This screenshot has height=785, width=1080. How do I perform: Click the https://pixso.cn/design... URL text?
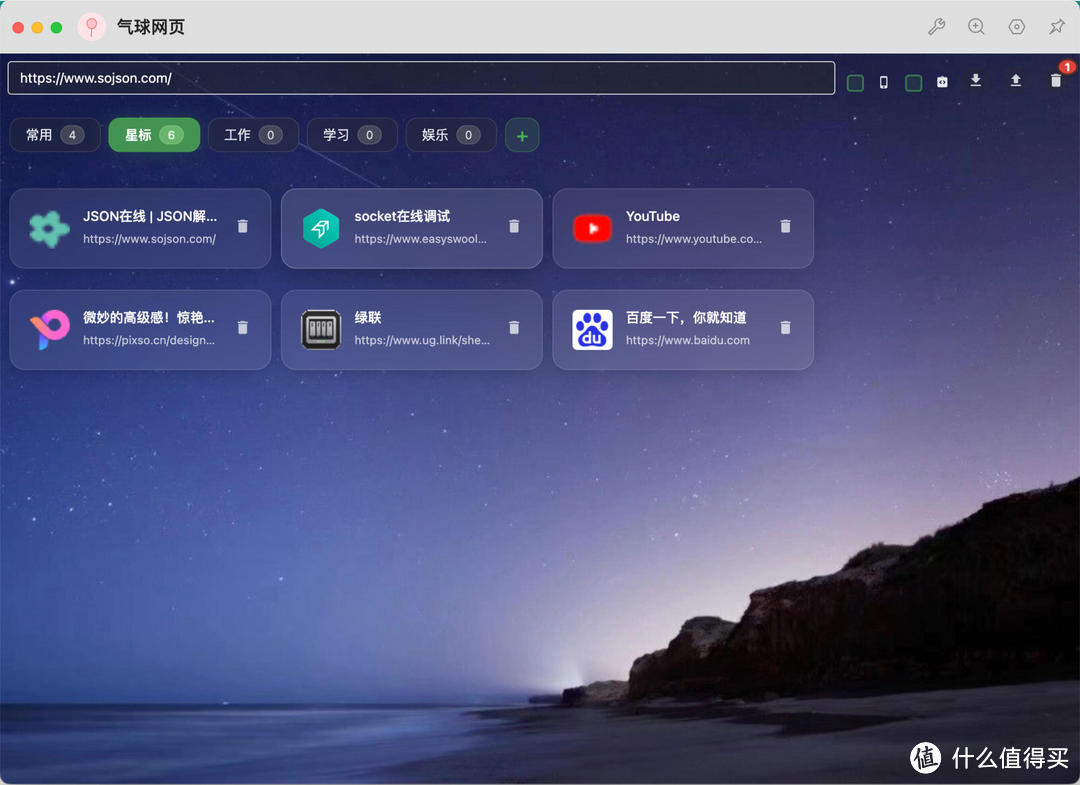tap(149, 340)
